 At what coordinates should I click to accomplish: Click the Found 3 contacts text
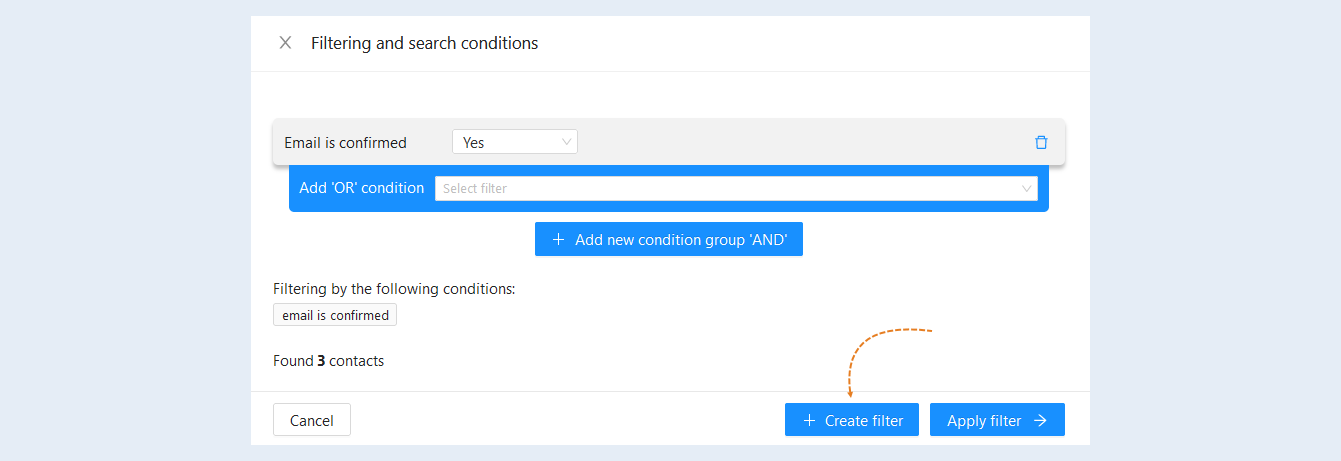coord(328,361)
